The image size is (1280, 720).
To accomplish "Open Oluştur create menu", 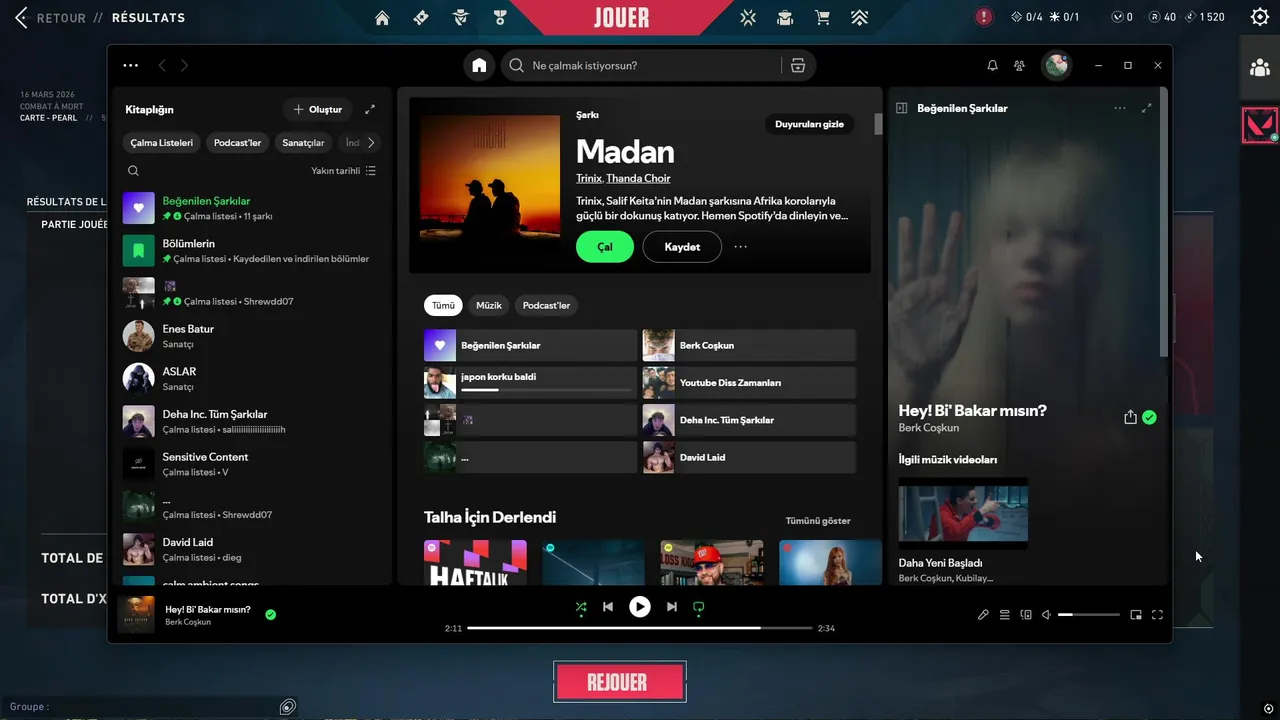I will [x=317, y=109].
